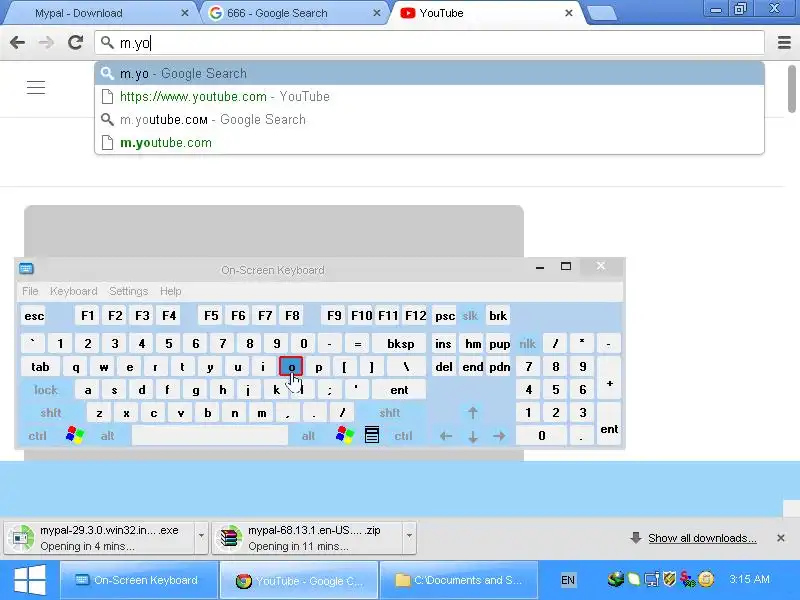Toggle the slk scroll lock key
This screenshot has width=800, height=600.
(x=470, y=316)
